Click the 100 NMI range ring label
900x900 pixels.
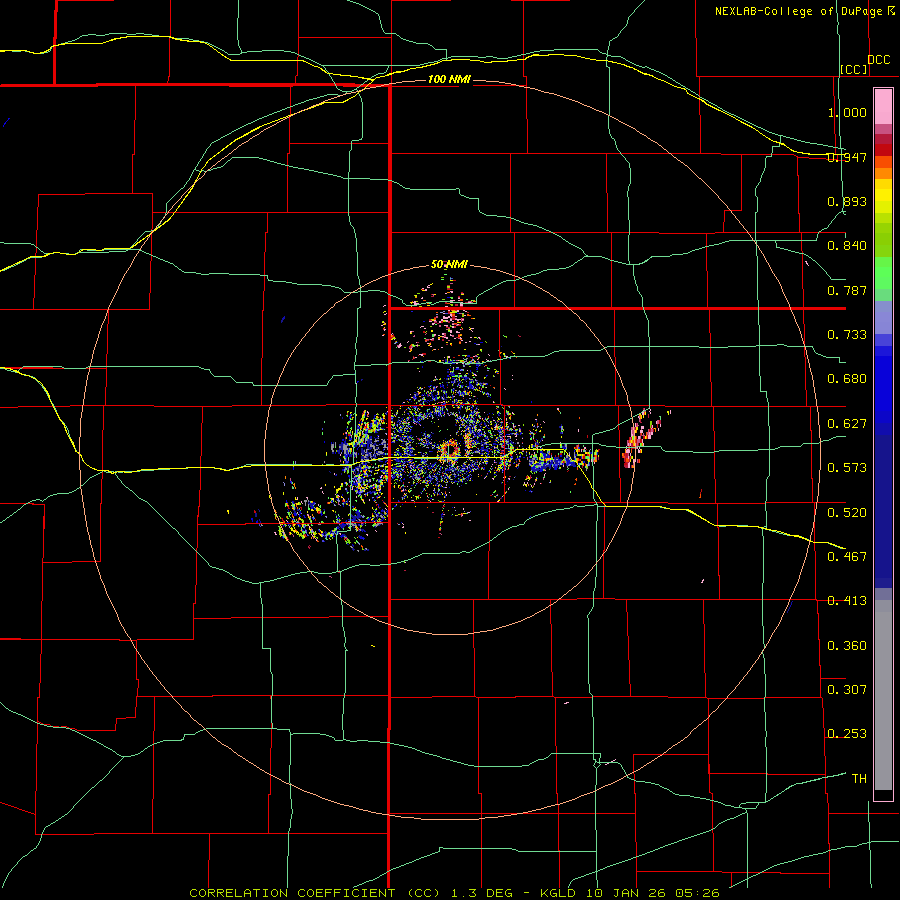point(449,79)
